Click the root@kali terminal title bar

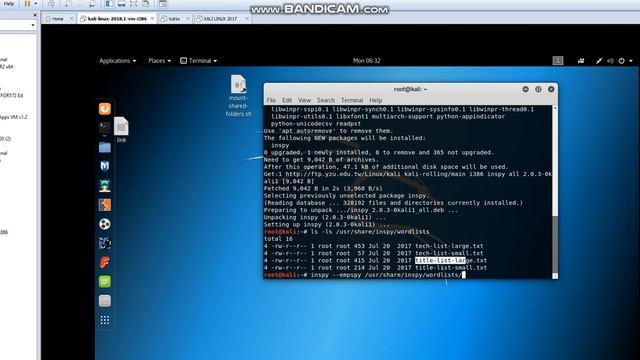(410, 89)
